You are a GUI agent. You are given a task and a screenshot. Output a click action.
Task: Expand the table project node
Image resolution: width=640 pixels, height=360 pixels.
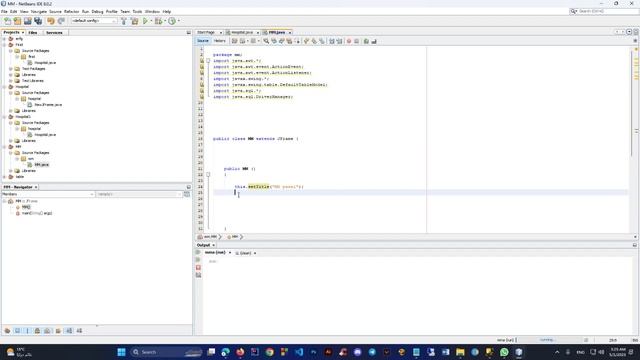(x=4, y=177)
